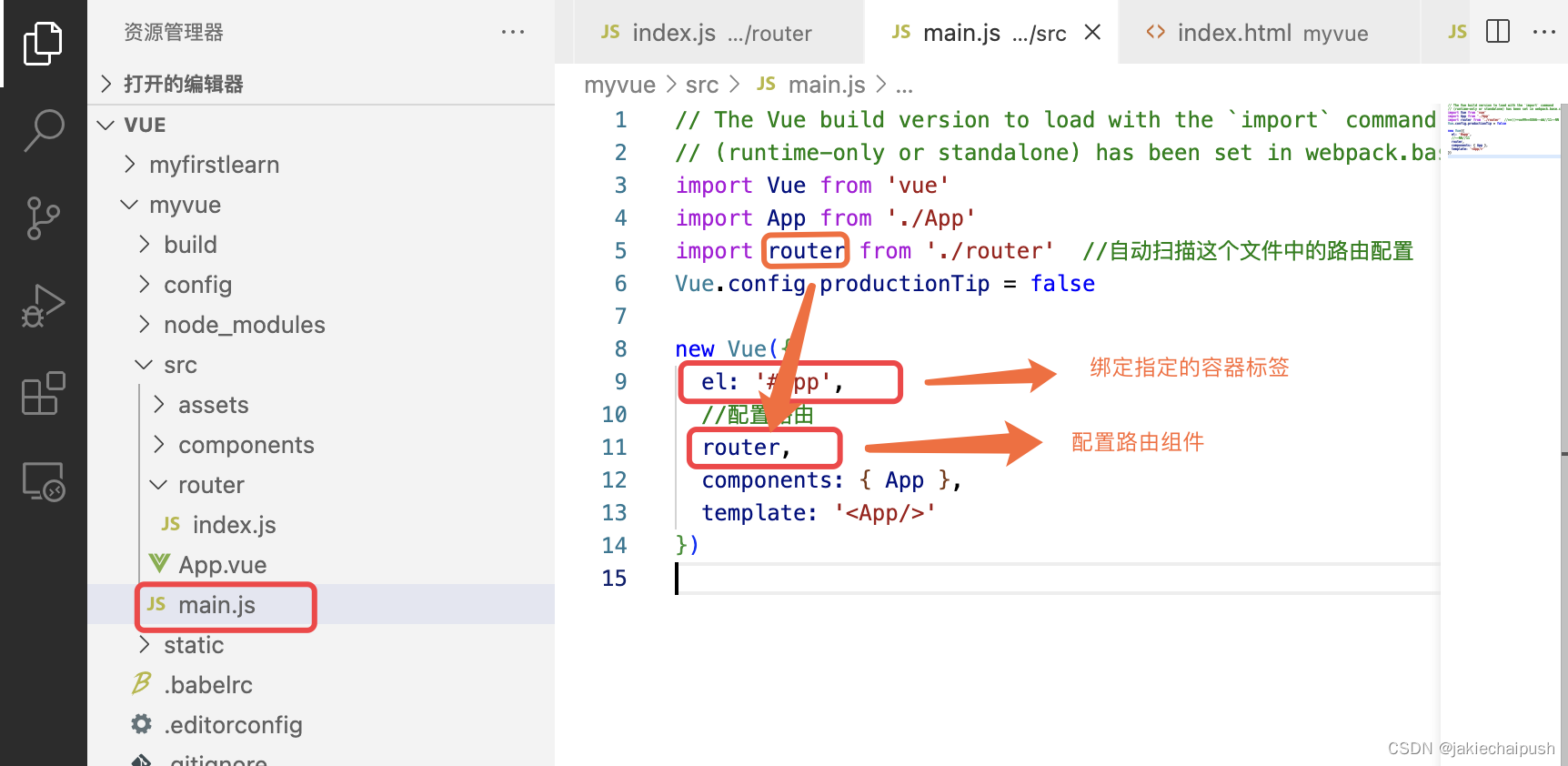Click the breadcrumb ellipsis symbol segment
This screenshot has width=1568, height=766.
(x=904, y=86)
